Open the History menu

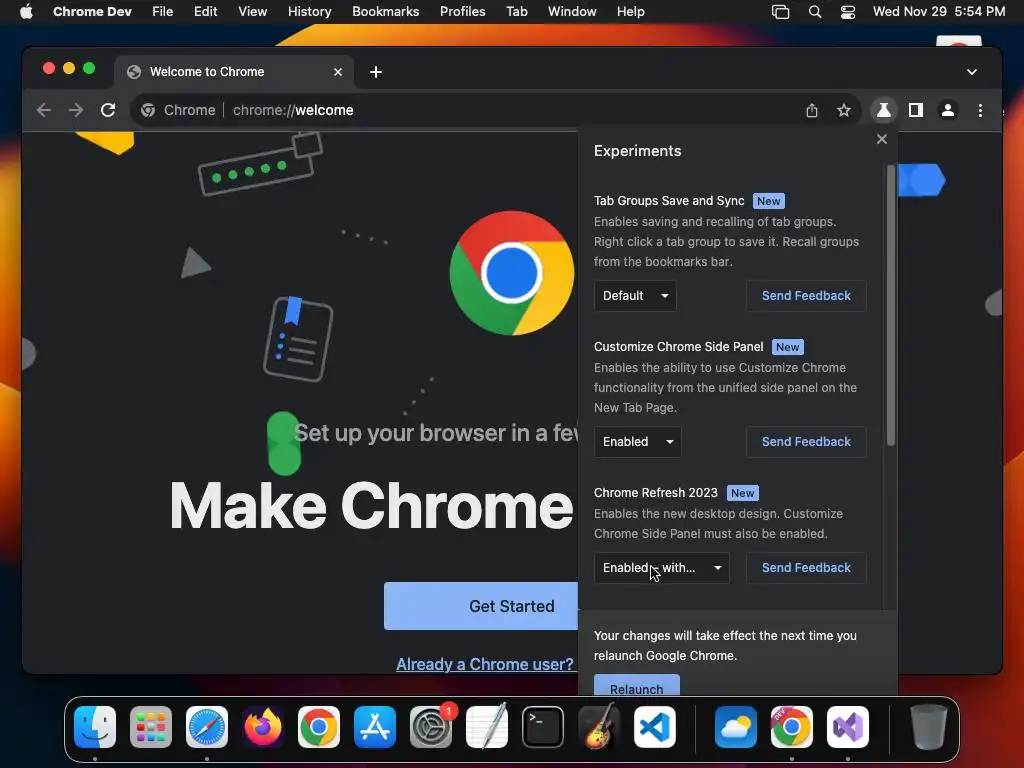click(310, 11)
